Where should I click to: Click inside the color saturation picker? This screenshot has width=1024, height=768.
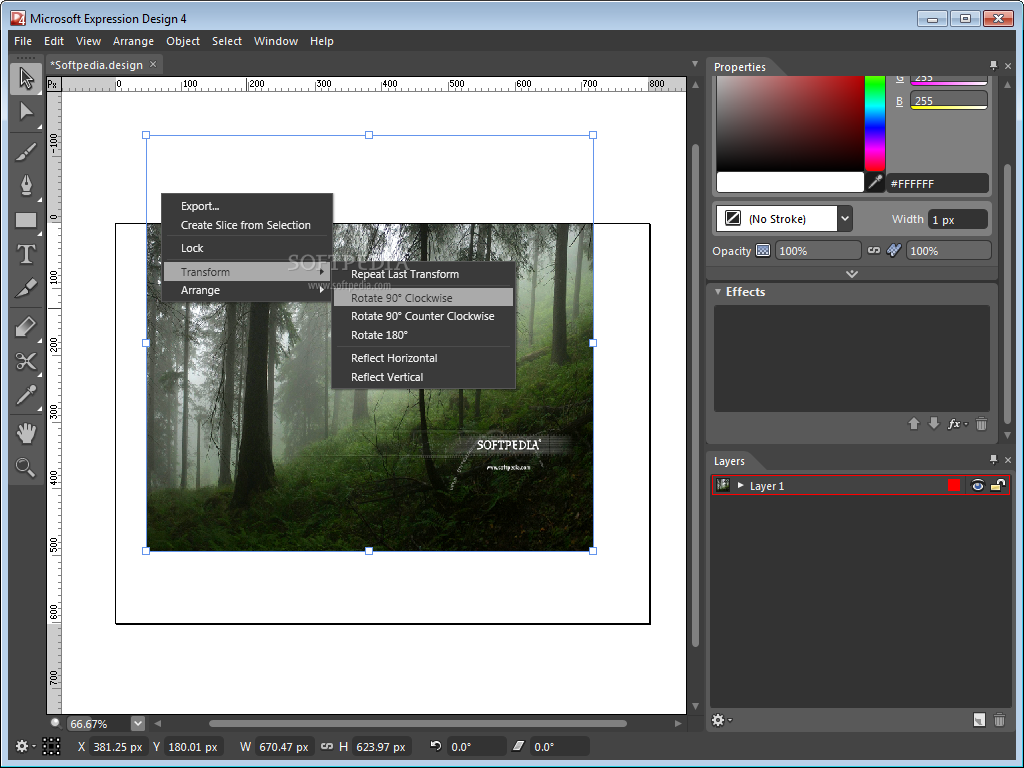[x=790, y=123]
